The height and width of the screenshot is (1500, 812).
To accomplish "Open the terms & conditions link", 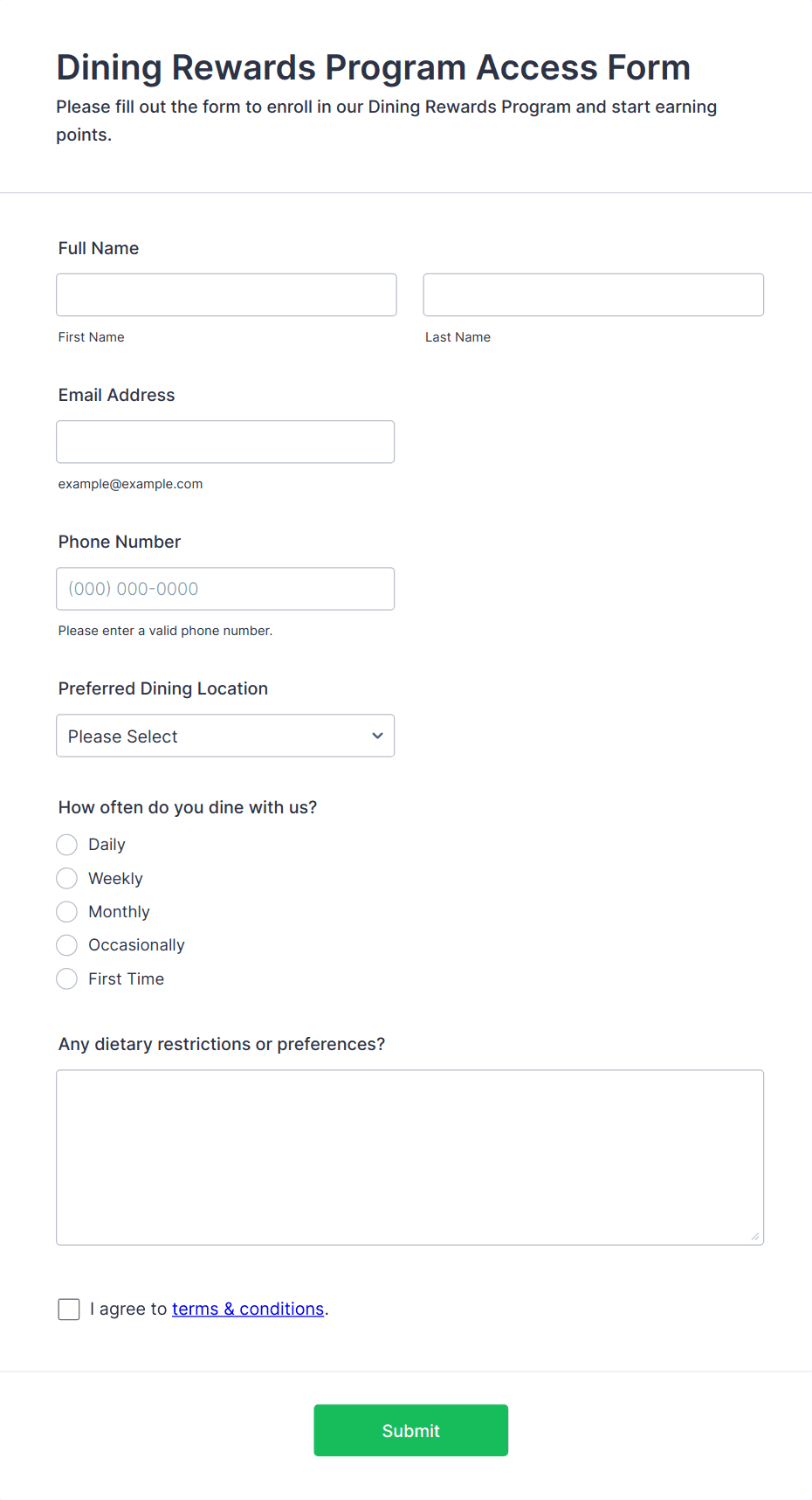I will pos(248,1309).
